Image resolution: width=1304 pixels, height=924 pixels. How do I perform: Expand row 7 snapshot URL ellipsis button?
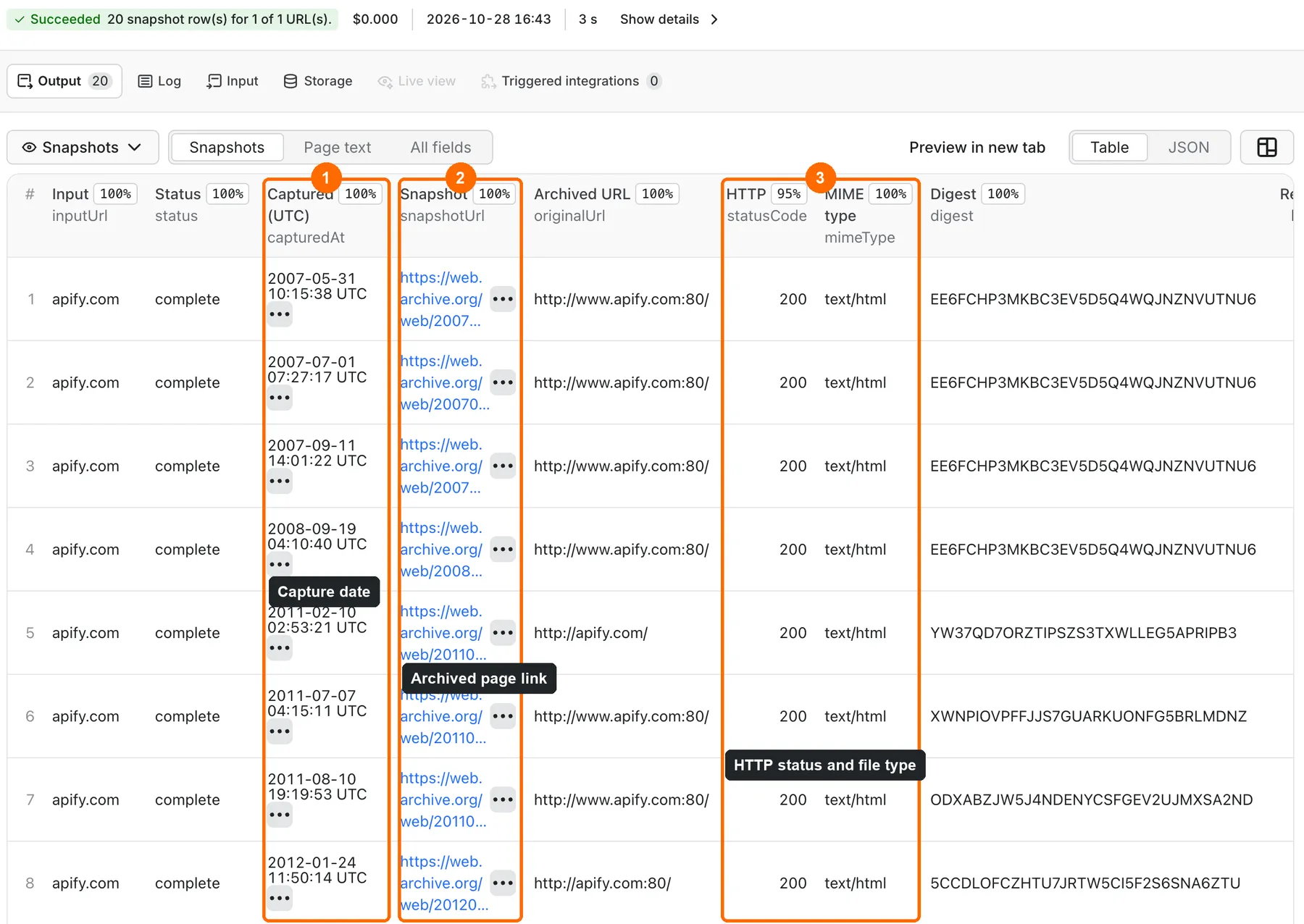[503, 799]
